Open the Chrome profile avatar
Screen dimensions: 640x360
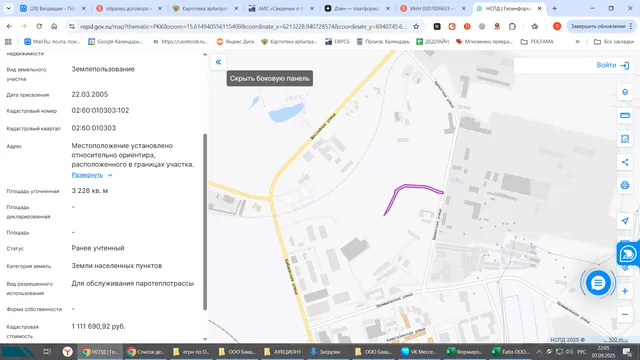pos(557,26)
